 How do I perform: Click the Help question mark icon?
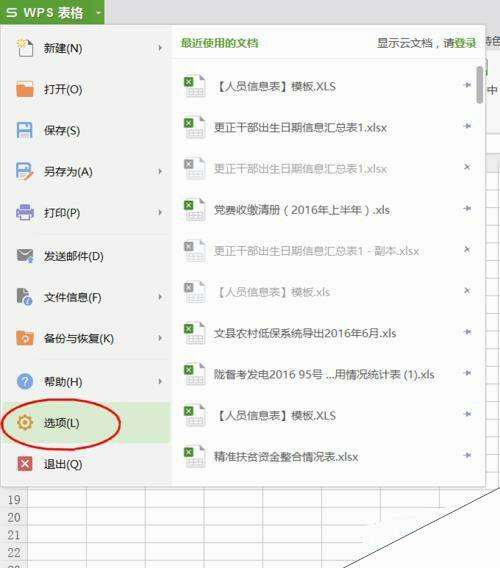coord(25,381)
